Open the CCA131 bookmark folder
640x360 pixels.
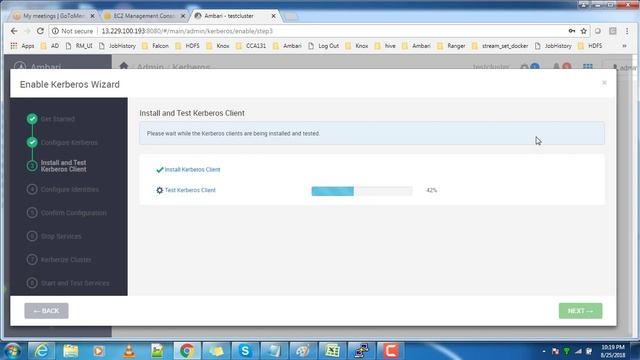(251, 46)
